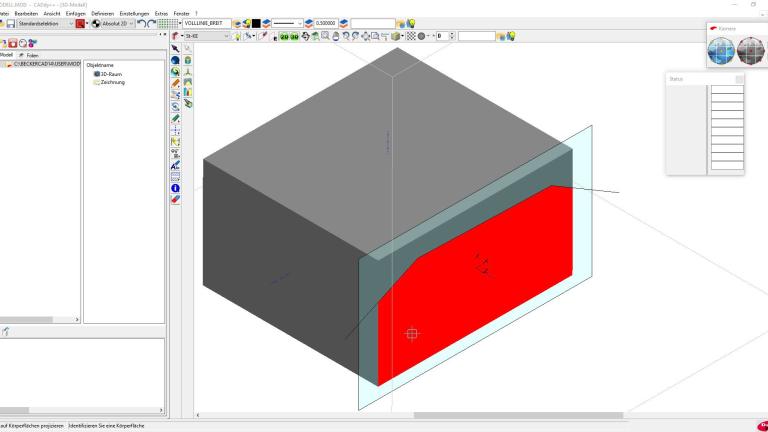Viewport: 768px width, 432px height.
Task: Click the blue sphere camera view icon
Action: pyautogui.click(x=722, y=49)
